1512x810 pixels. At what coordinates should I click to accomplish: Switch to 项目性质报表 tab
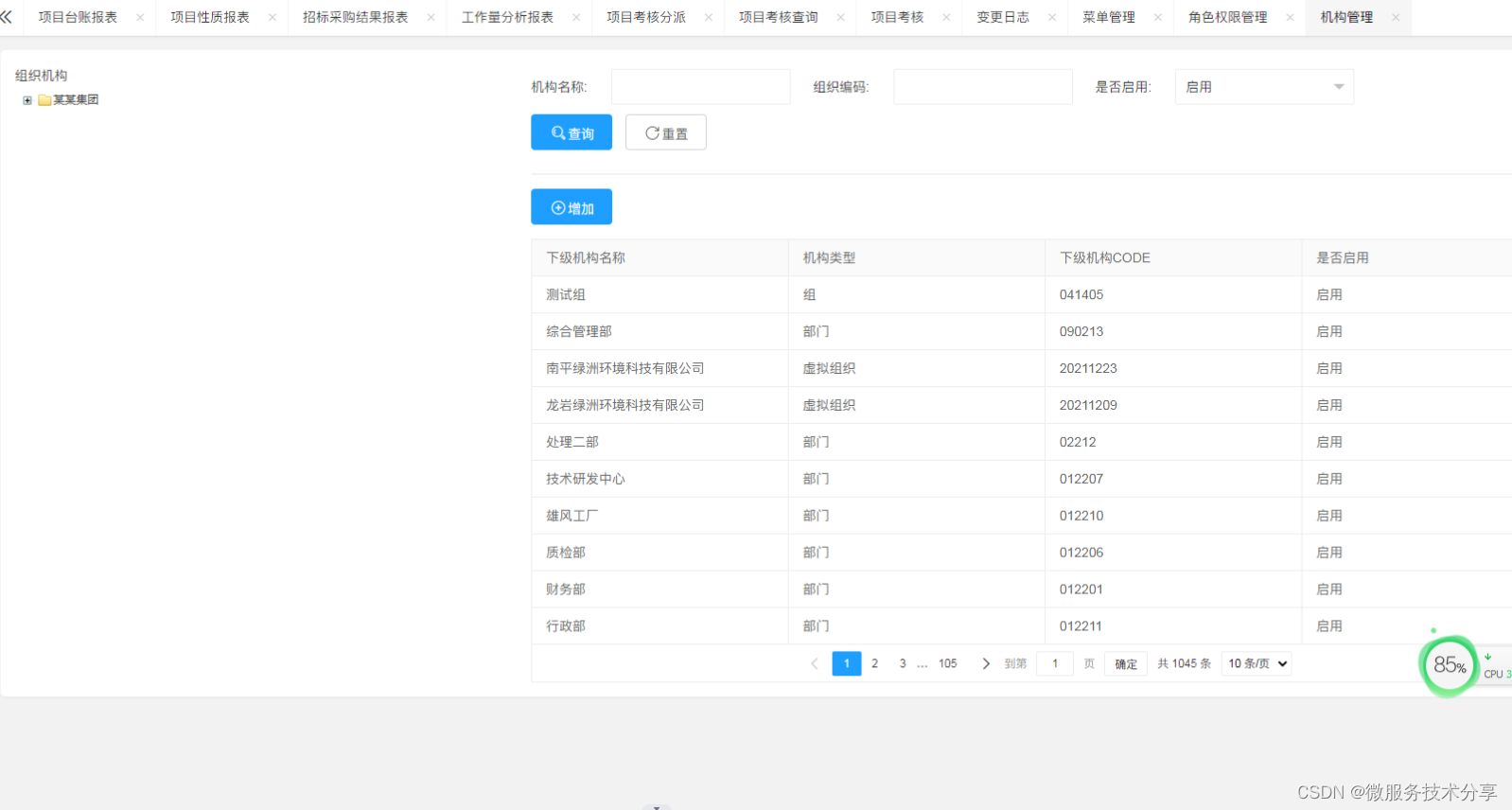tap(210, 17)
